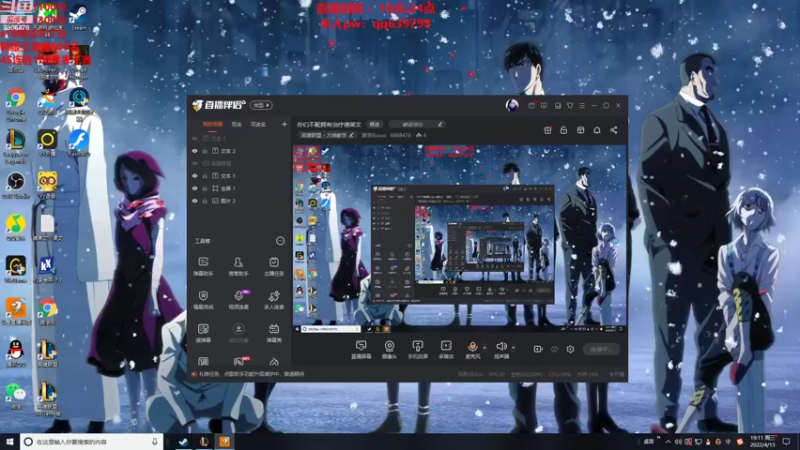Toggle visibility of layer 文本 1
Screen dimensions: 800x450
tap(194, 176)
